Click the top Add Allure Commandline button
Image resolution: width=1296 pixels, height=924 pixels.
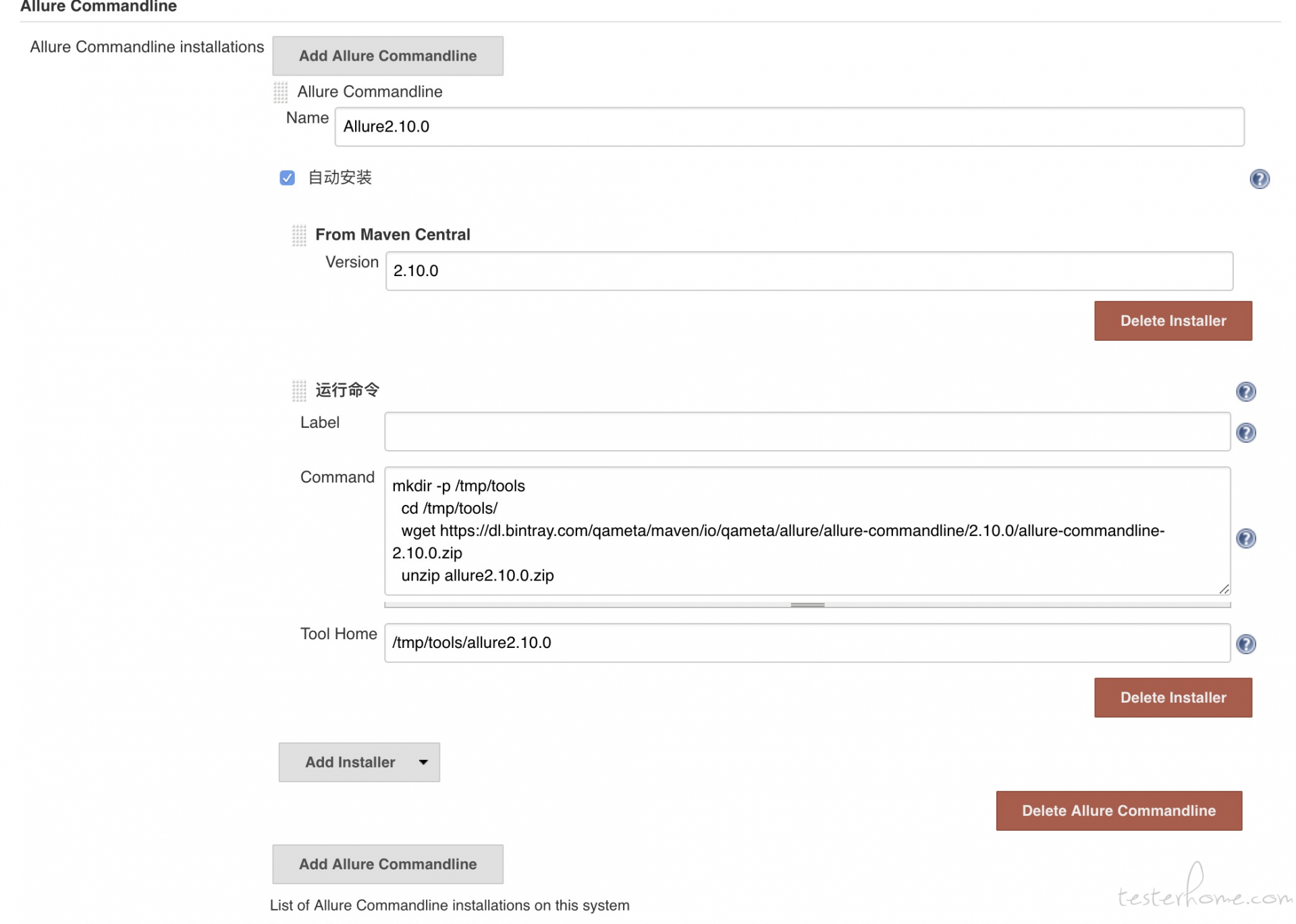coord(387,56)
